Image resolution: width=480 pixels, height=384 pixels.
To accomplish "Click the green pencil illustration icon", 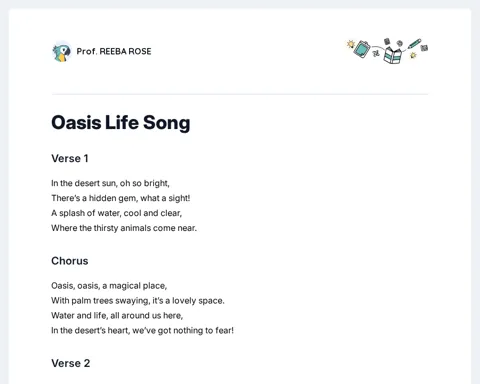I will 414,43.
